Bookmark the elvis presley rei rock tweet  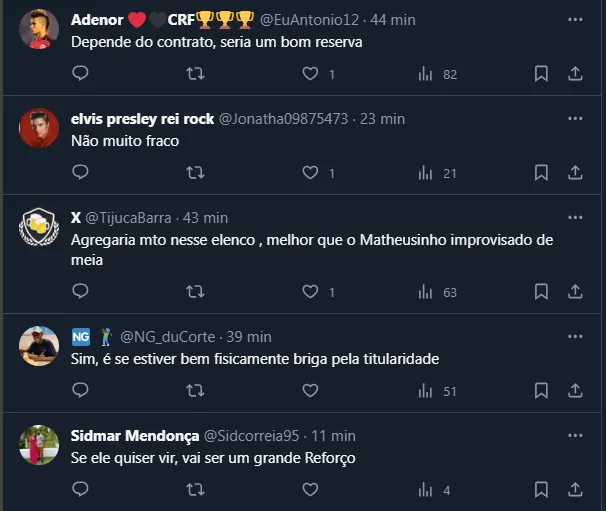click(x=540, y=172)
